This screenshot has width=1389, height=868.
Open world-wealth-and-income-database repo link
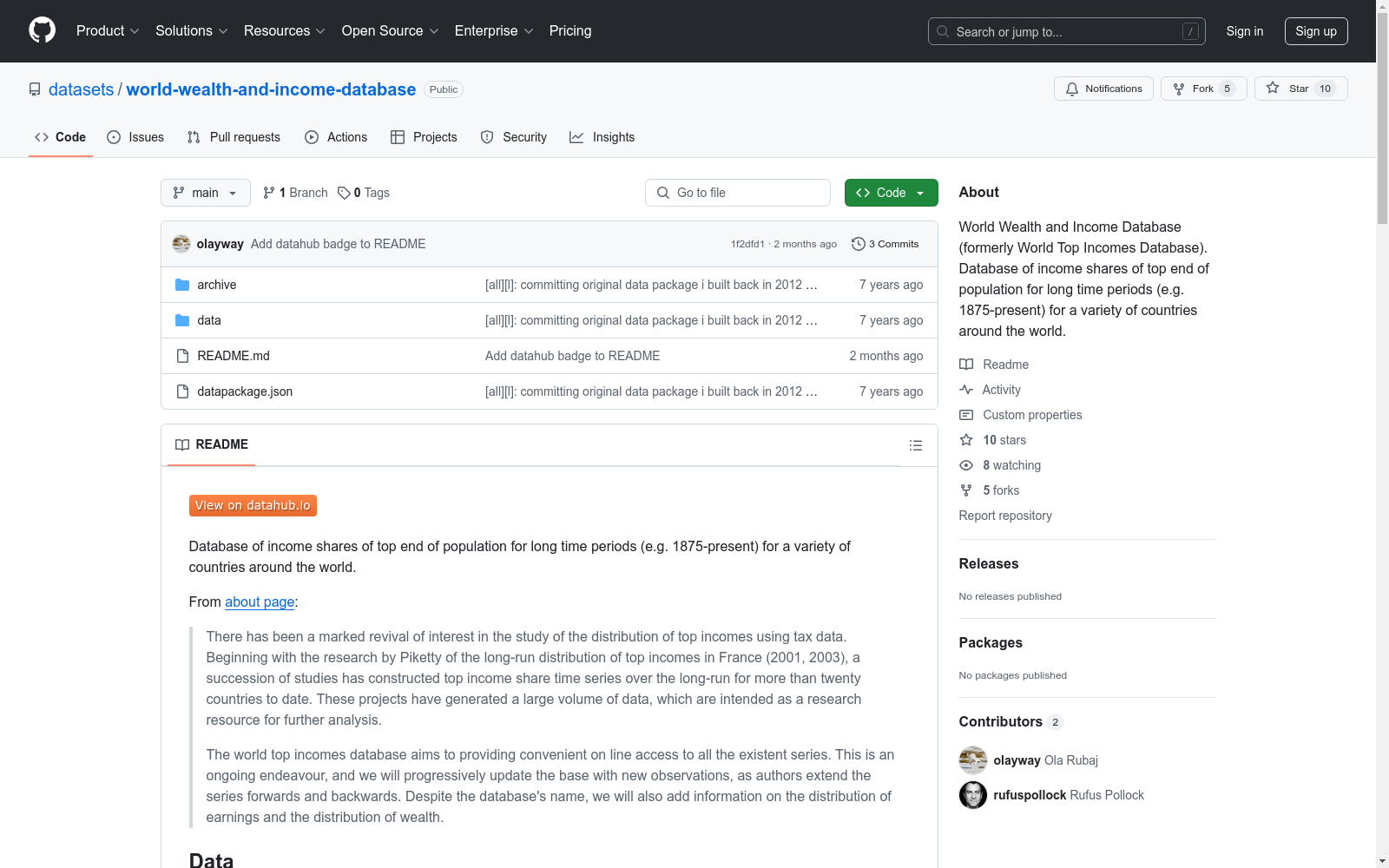(x=271, y=89)
